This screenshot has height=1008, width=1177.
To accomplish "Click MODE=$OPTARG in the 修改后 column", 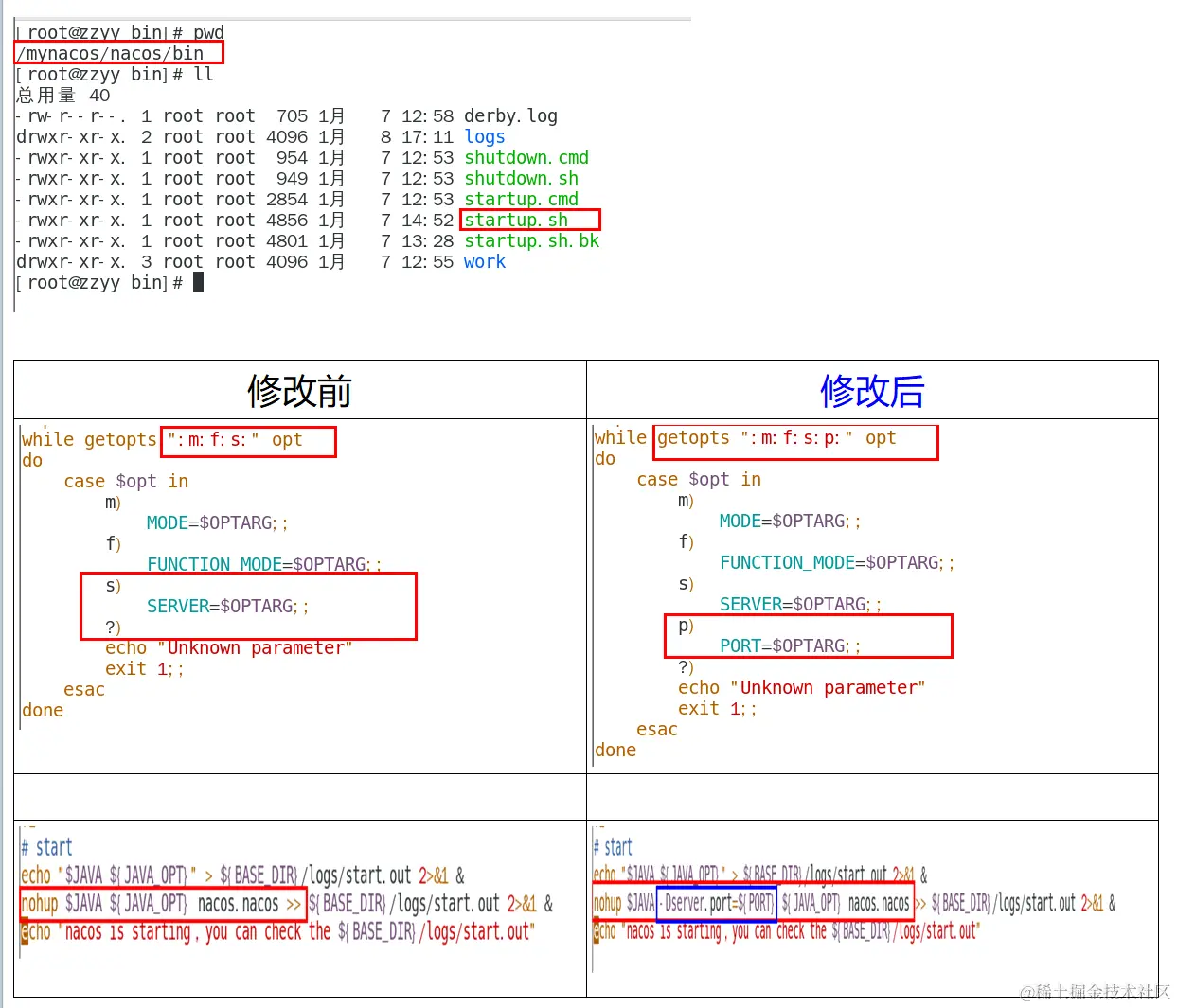I will tap(790, 522).
